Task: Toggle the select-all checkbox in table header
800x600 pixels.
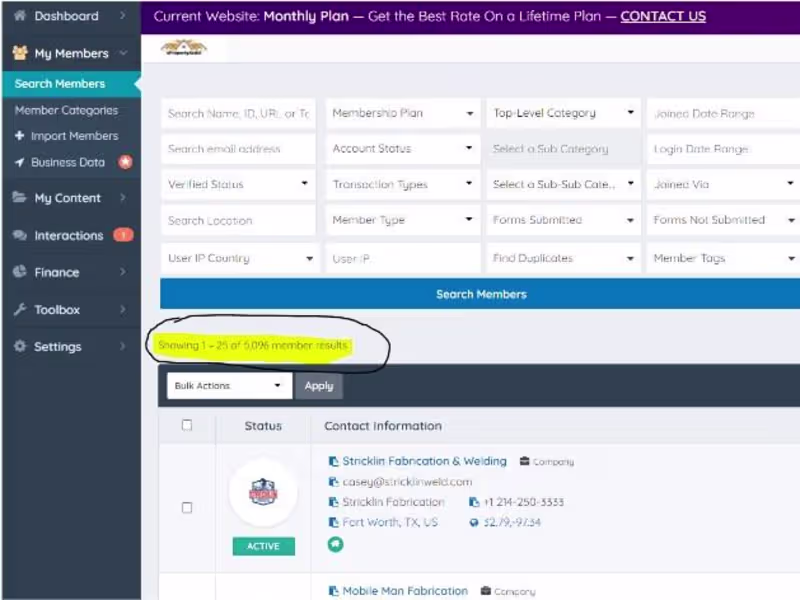Action: tap(187, 425)
